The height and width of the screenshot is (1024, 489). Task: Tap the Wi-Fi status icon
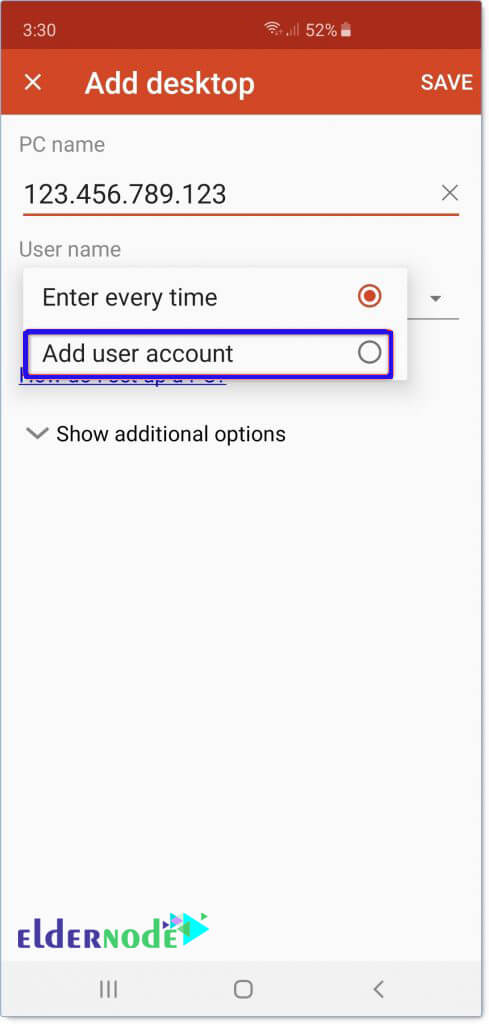[273, 29]
